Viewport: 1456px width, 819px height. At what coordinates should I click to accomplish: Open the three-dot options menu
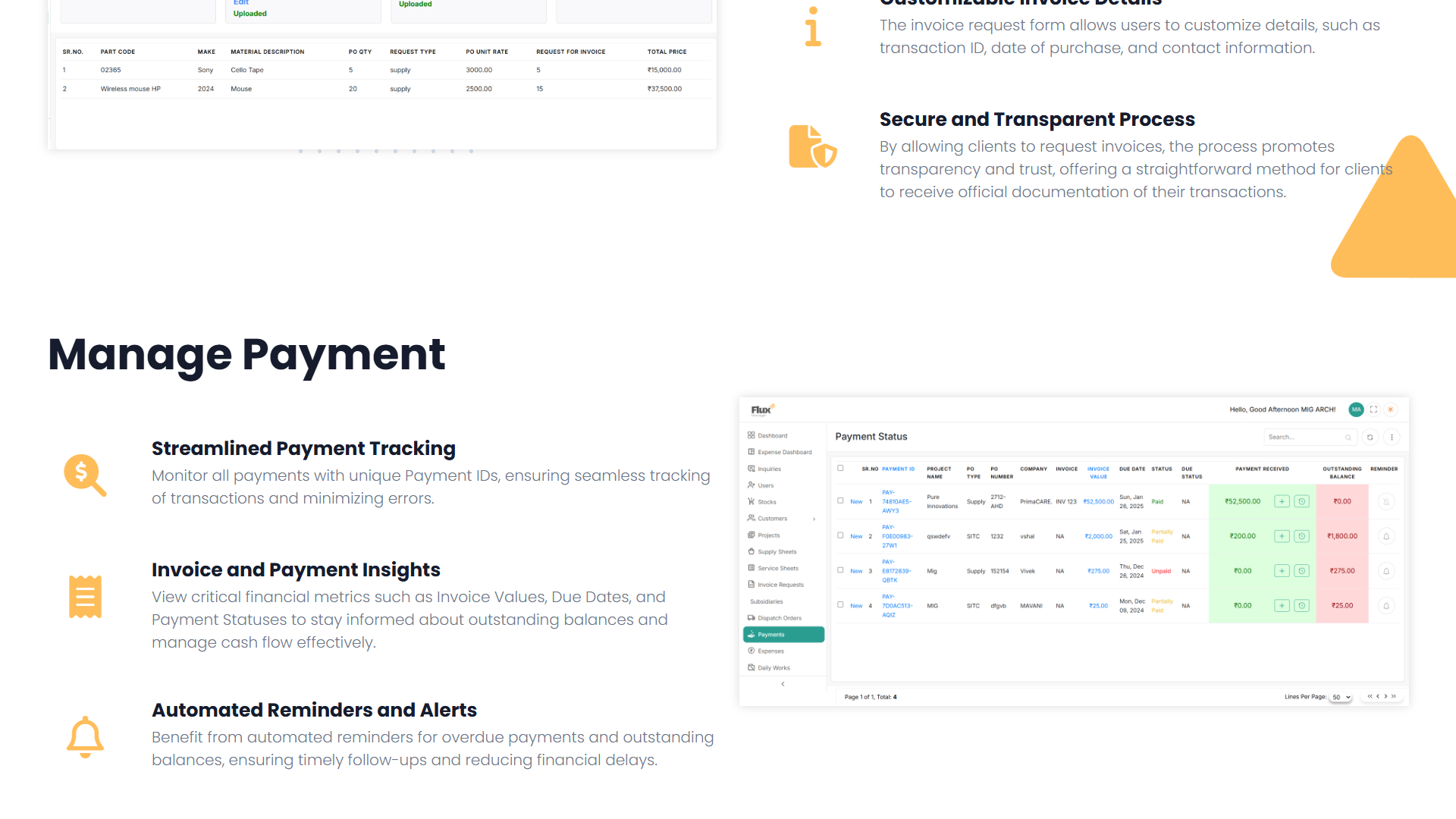point(1392,437)
